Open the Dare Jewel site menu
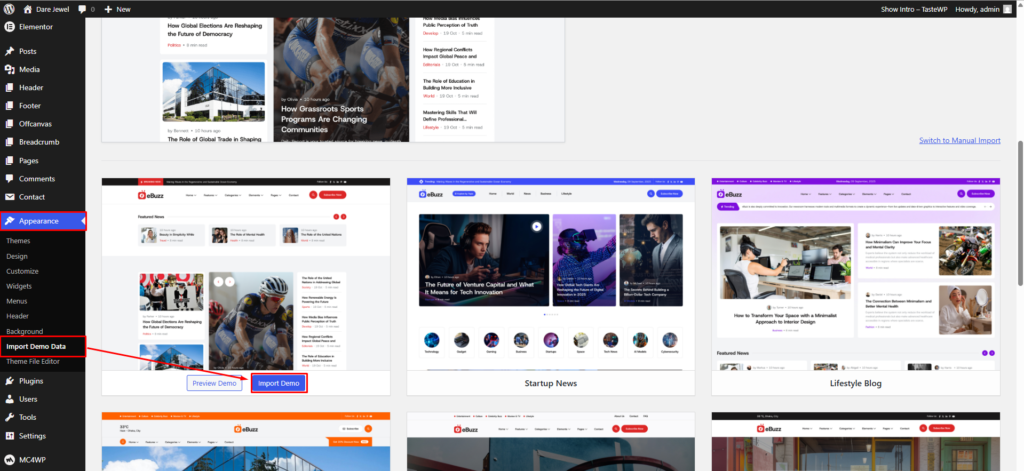This screenshot has height=471, width=1024. click(47, 8)
